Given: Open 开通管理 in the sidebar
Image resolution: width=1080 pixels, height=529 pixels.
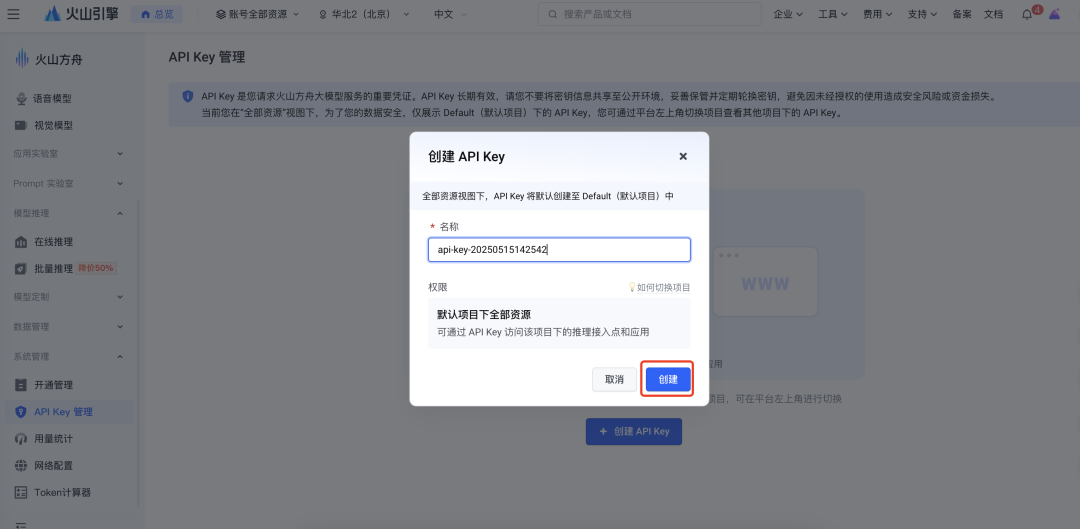Looking at the screenshot, I should 53,385.
